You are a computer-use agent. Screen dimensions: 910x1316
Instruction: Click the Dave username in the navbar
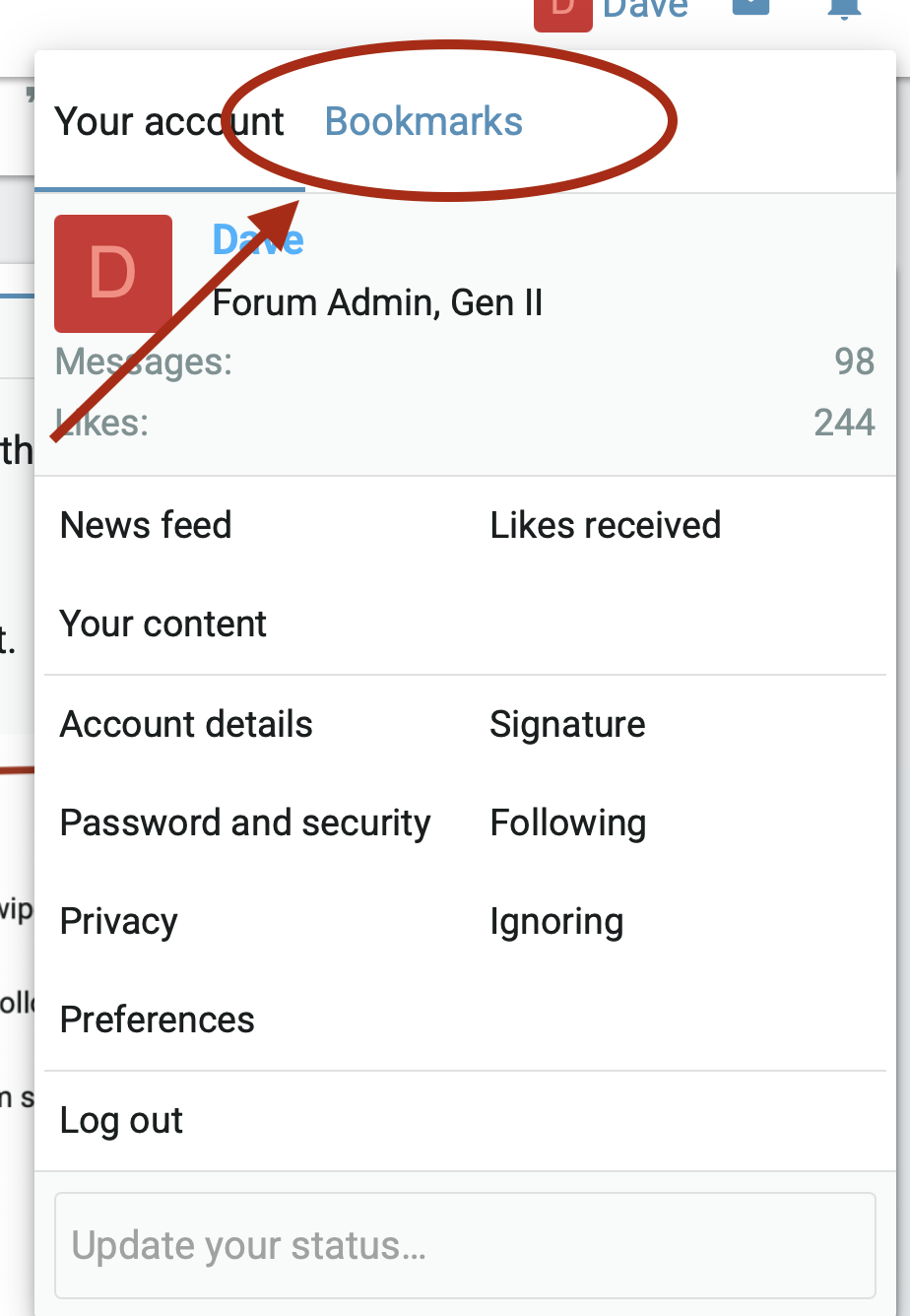pyautogui.click(x=645, y=10)
